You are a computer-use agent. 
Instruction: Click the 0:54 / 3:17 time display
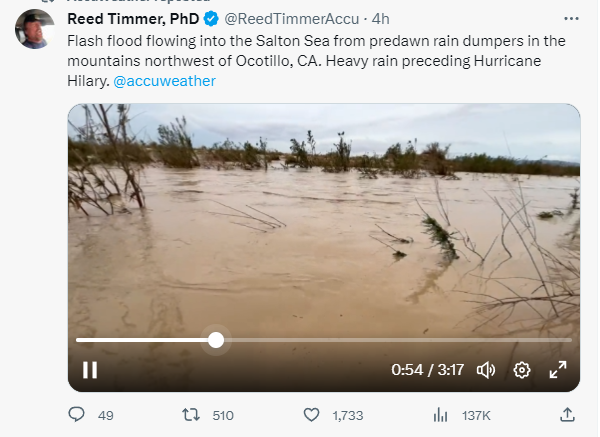(427, 370)
